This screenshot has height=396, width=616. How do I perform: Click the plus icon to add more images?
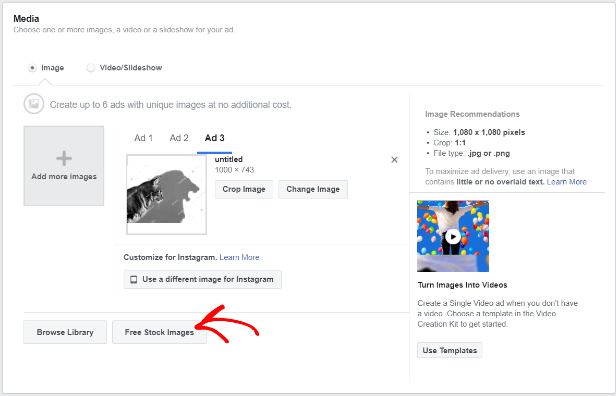pyautogui.click(x=64, y=158)
